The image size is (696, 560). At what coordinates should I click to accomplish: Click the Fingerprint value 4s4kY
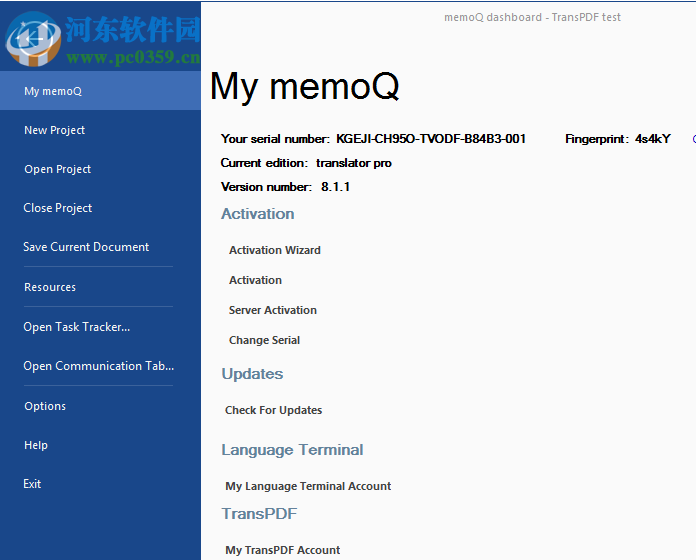pos(652,139)
